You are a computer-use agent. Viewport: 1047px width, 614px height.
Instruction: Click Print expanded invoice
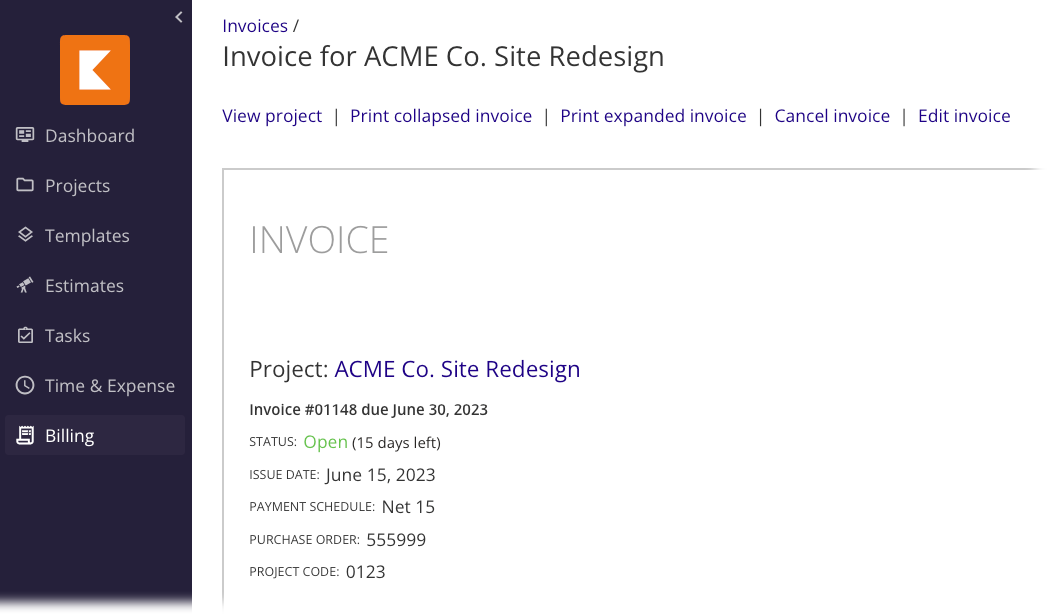(653, 116)
